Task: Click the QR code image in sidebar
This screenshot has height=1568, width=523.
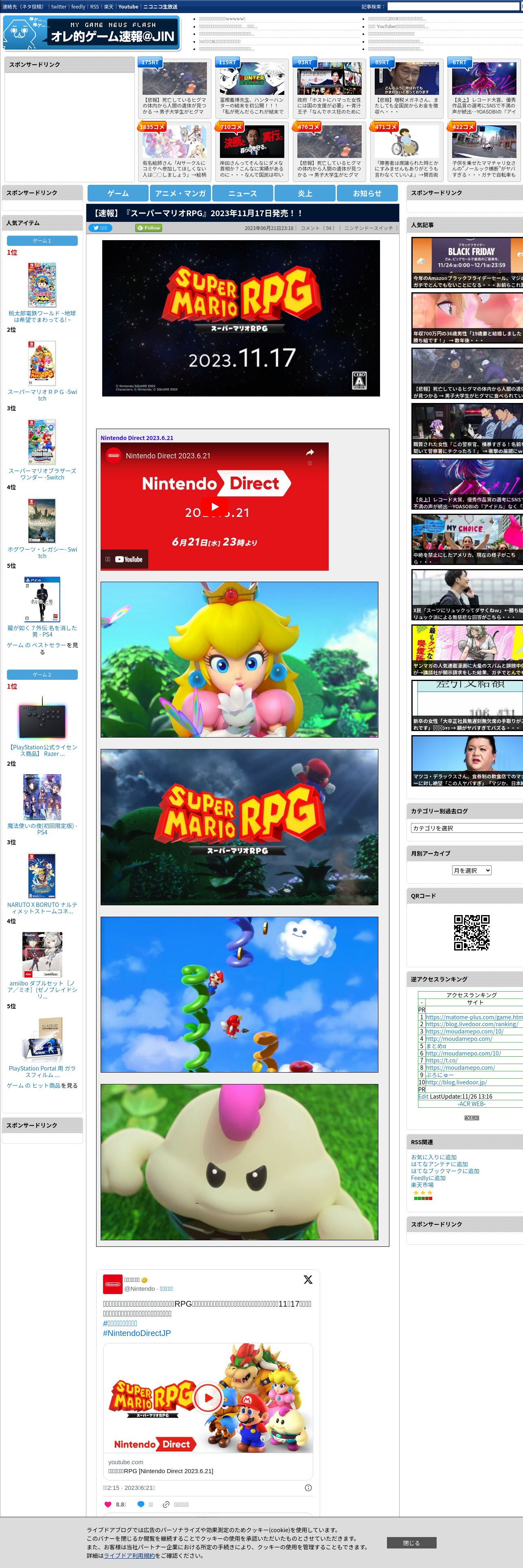Action: (472, 933)
